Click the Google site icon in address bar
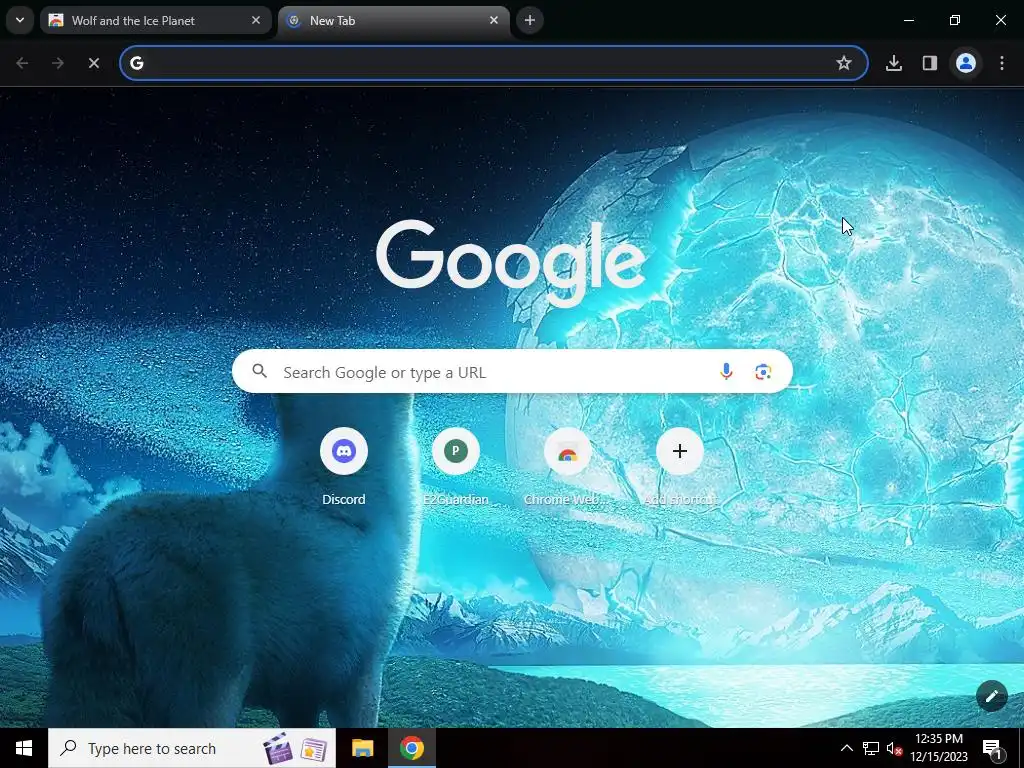1024x768 pixels. [x=136, y=63]
